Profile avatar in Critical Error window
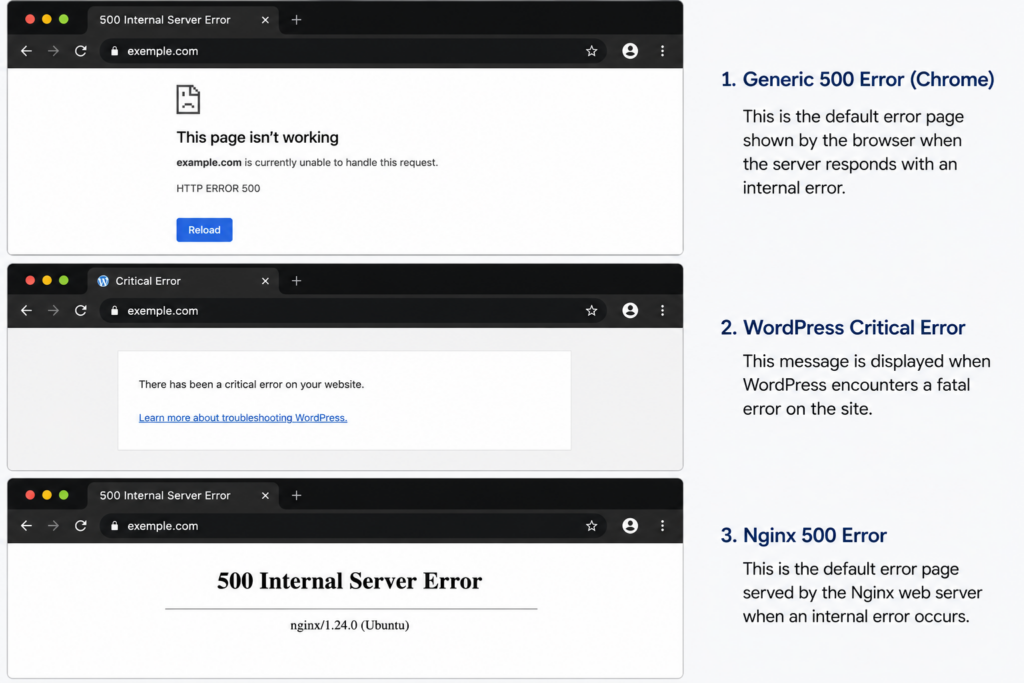 [x=630, y=310]
